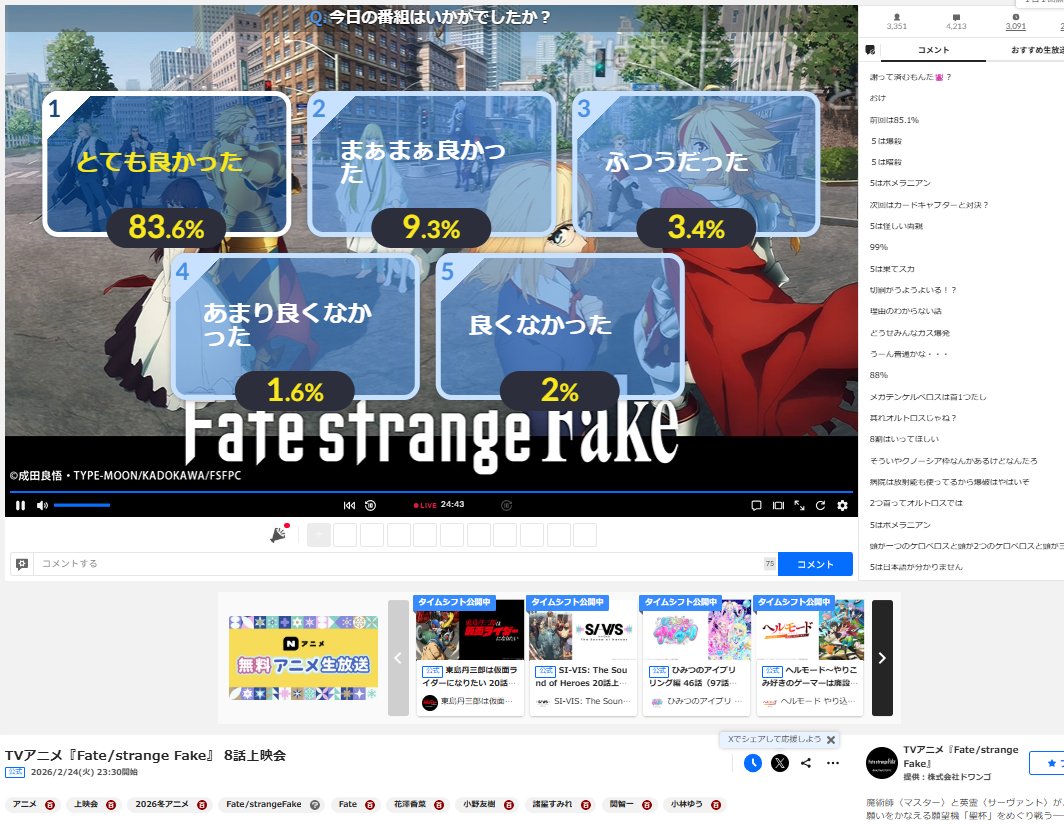Select poll option 良くなかった
Screen dimensions: 1064x824
click(560, 326)
